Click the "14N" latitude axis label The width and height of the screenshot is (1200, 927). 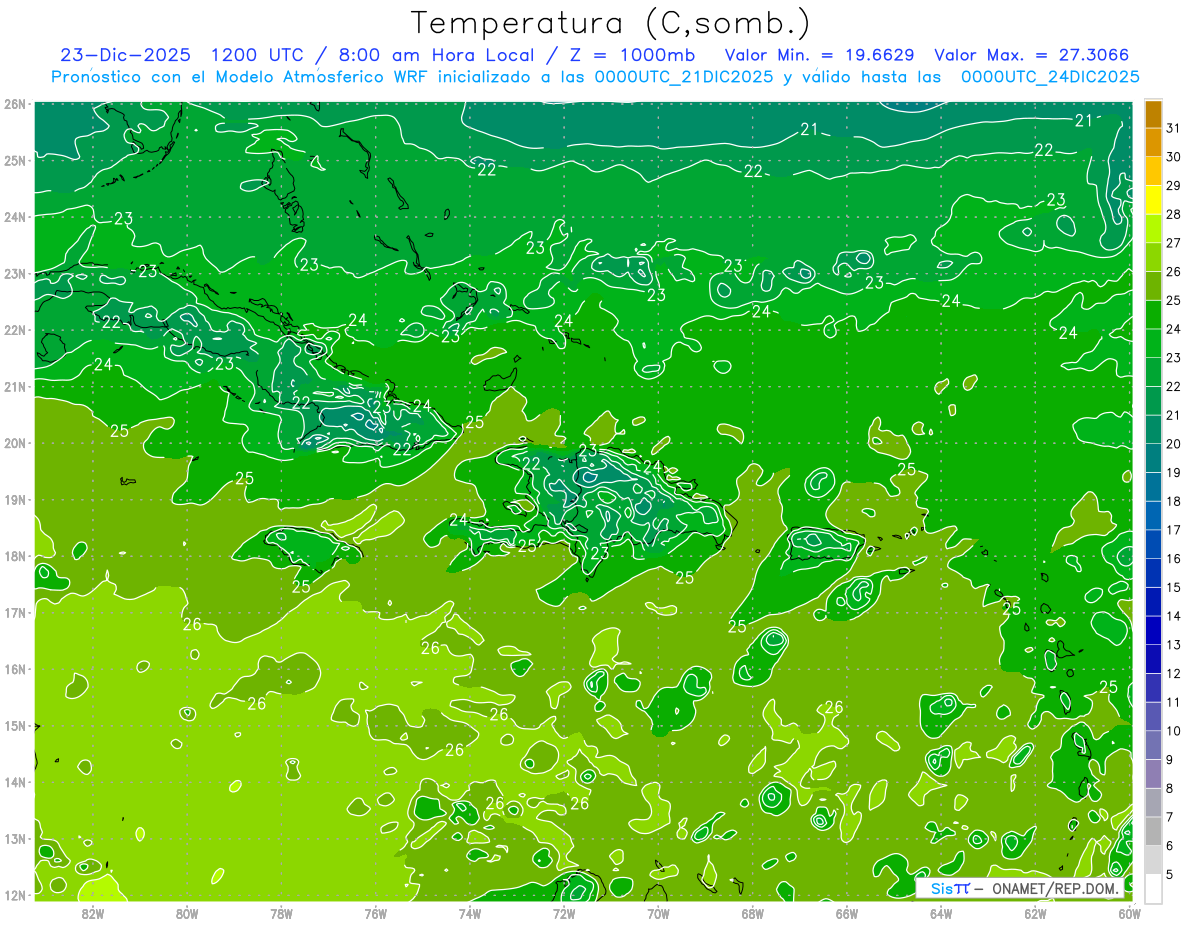point(16,782)
